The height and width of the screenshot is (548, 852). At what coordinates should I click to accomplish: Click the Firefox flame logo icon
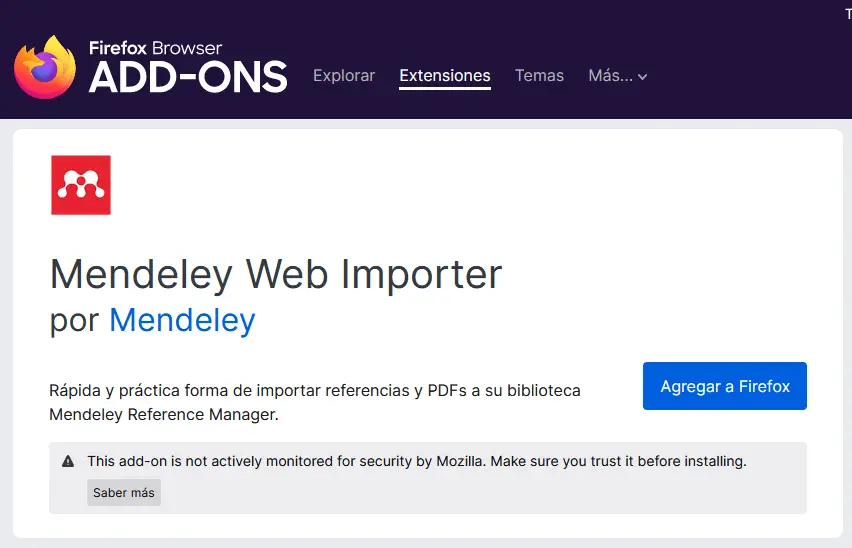[x=45, y=67]
